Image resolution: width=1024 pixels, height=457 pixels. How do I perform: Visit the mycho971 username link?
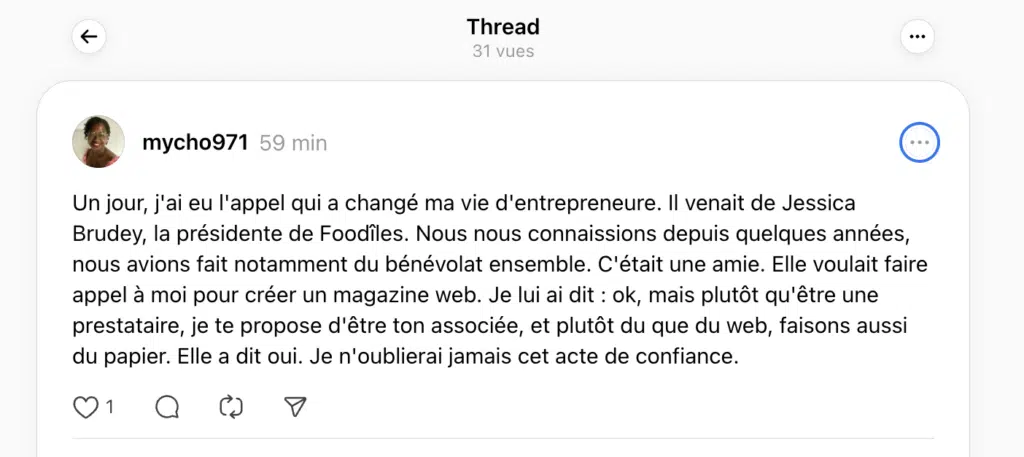click(195, 143)
